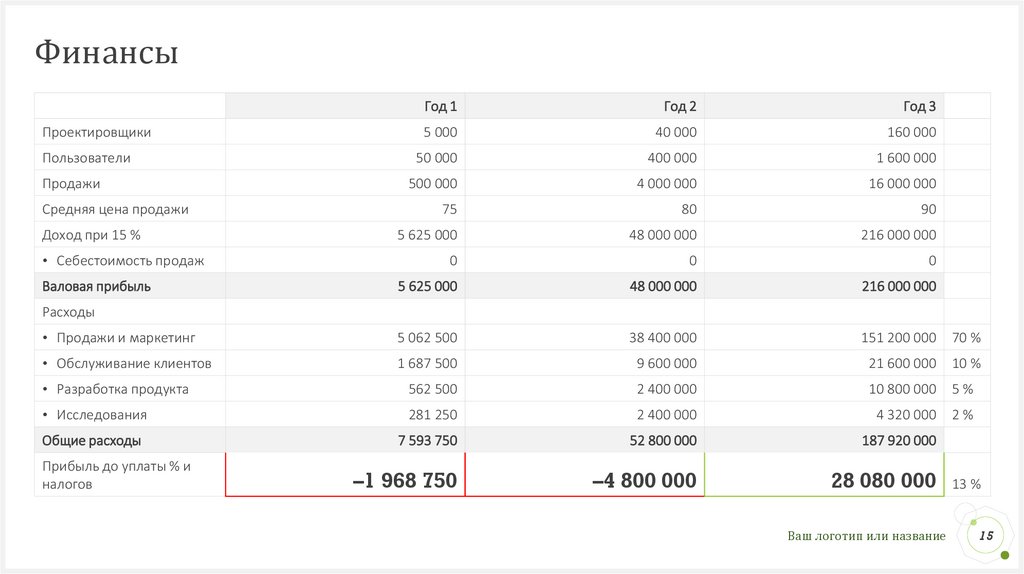The width and height of the screenshot is (1024, 574).
Task: Select the 216 000 000 gross profit cell
Action: coord(898,286)
